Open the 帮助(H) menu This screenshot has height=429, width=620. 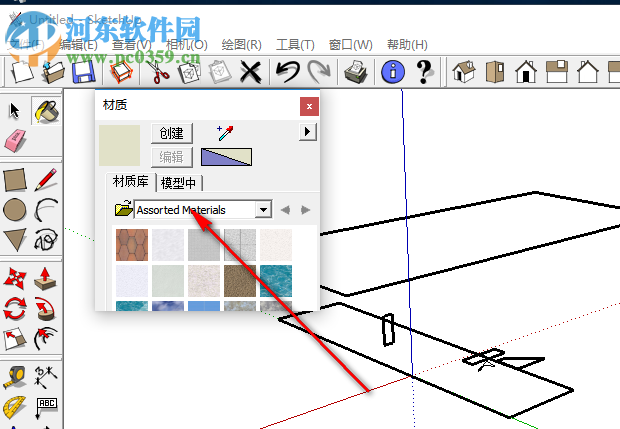(407, 45)
